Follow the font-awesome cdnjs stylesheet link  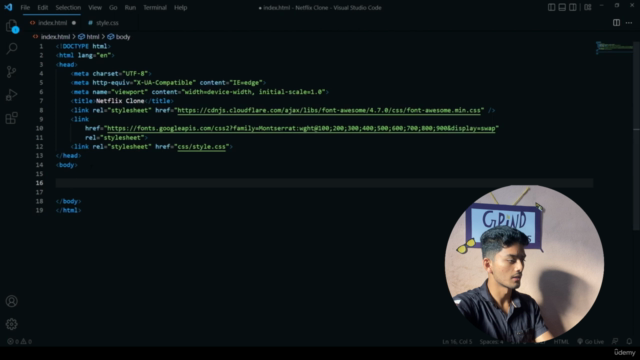pyautogui.click(x=329, y=110)
